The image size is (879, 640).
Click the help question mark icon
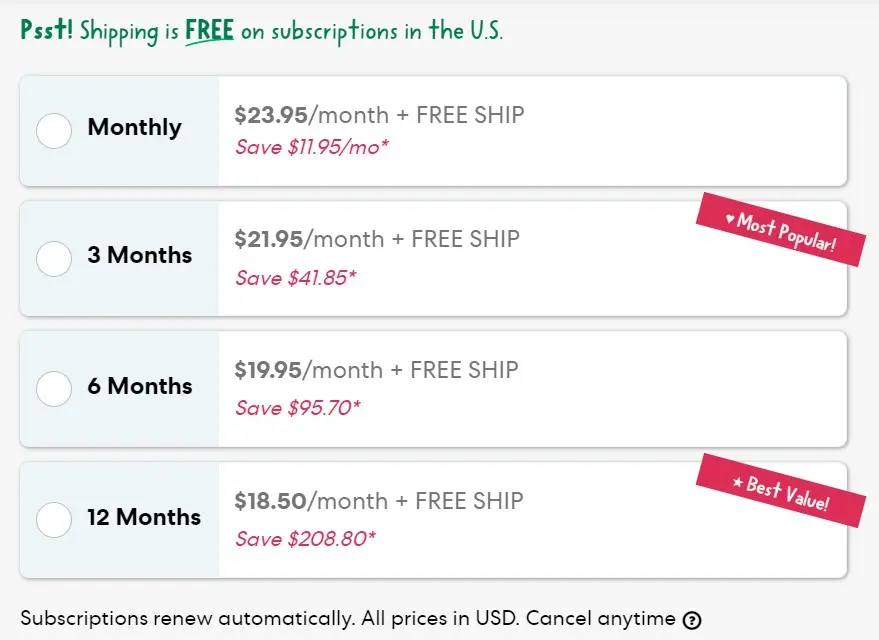click(692, 620)
